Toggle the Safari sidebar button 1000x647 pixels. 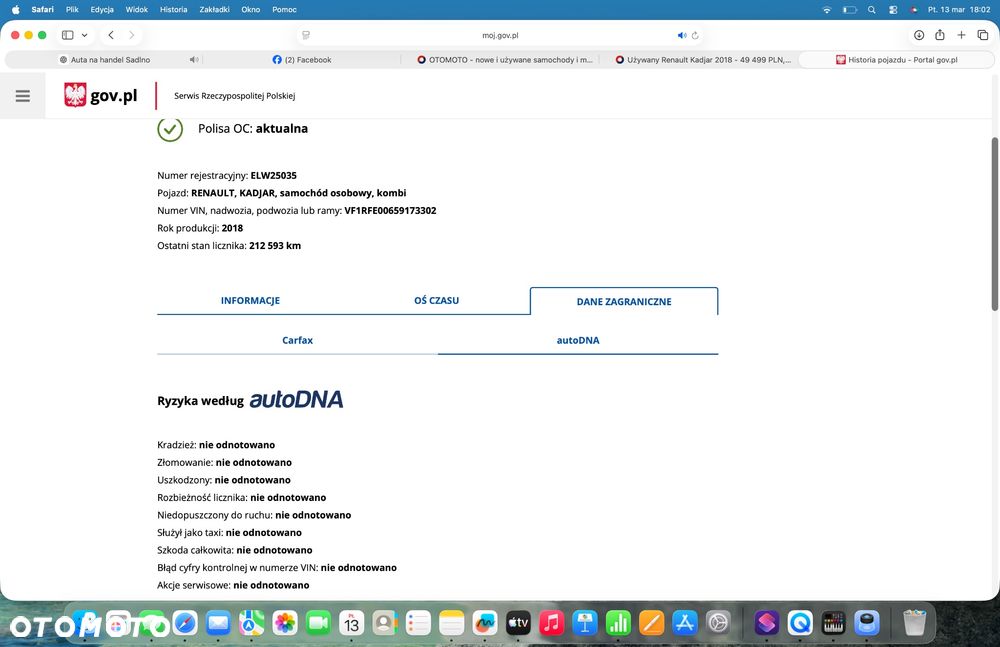pos(68,35)
